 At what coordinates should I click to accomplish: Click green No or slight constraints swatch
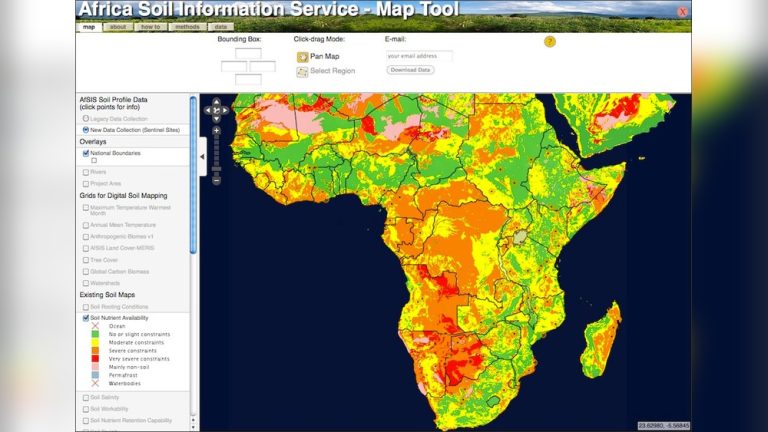[95, 334]
